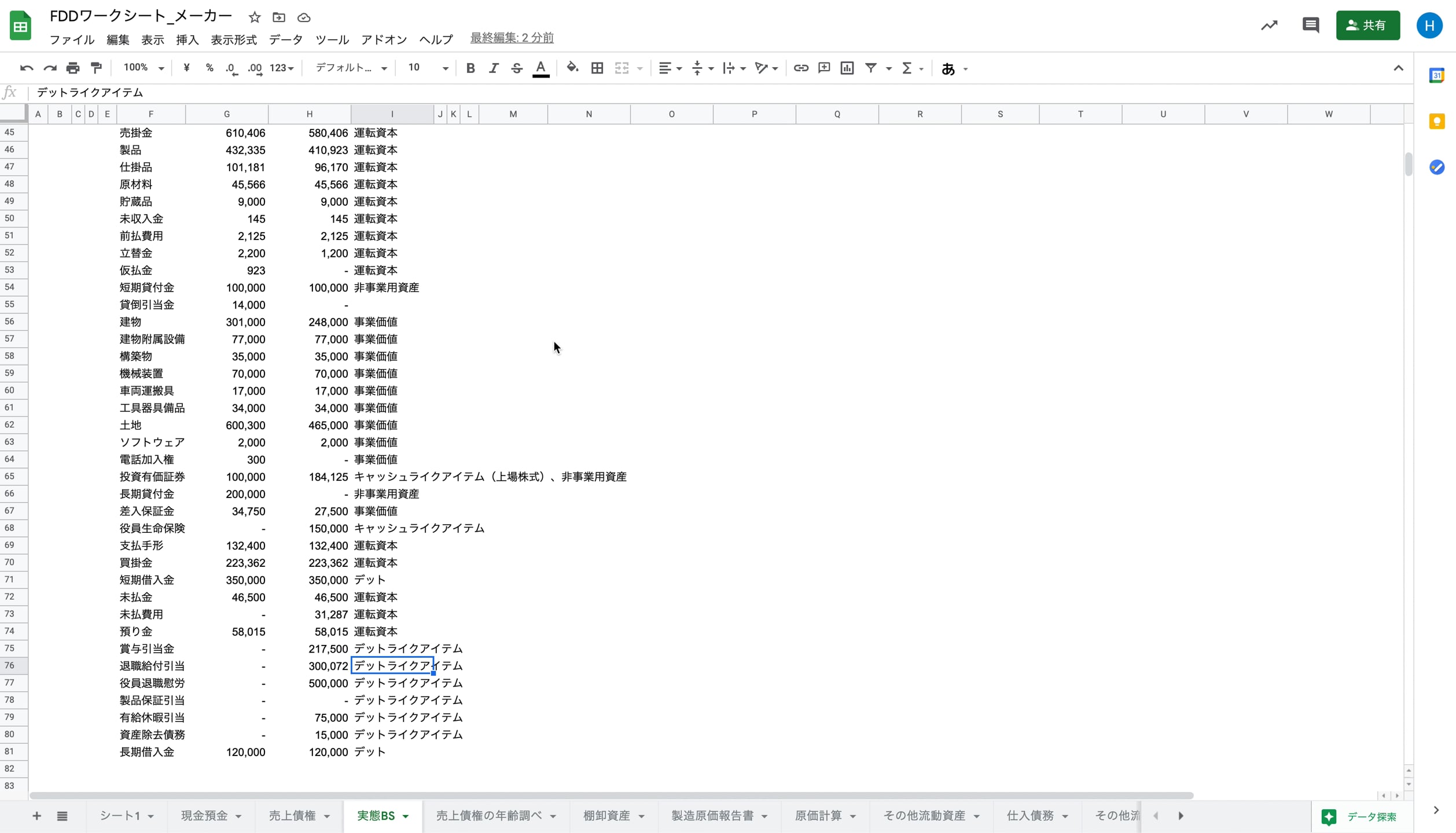Viewport: 1456px width, 833px height.
Task: Open the font size dropdown
Action: [x=426, y=68]
